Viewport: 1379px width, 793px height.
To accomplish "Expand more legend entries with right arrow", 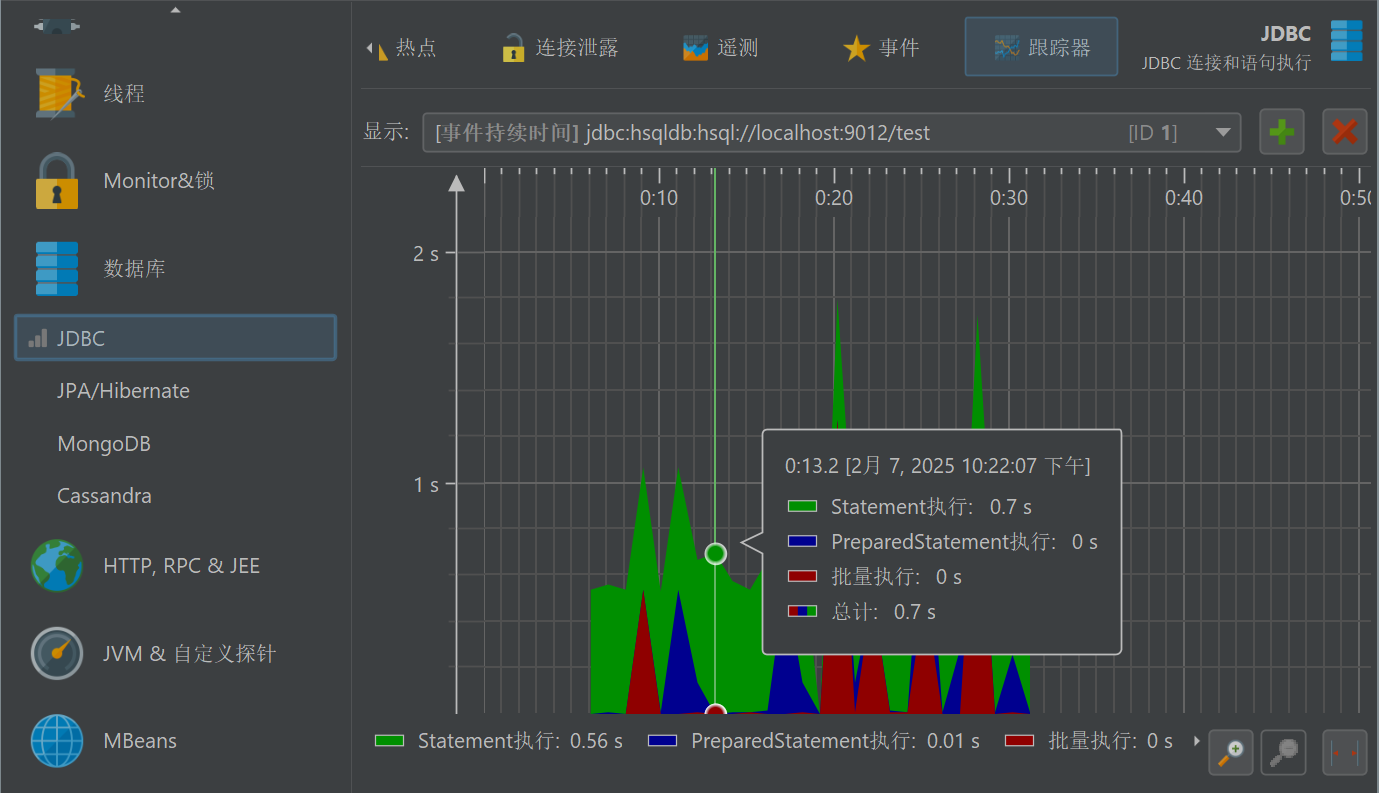I will [1197, 742].
